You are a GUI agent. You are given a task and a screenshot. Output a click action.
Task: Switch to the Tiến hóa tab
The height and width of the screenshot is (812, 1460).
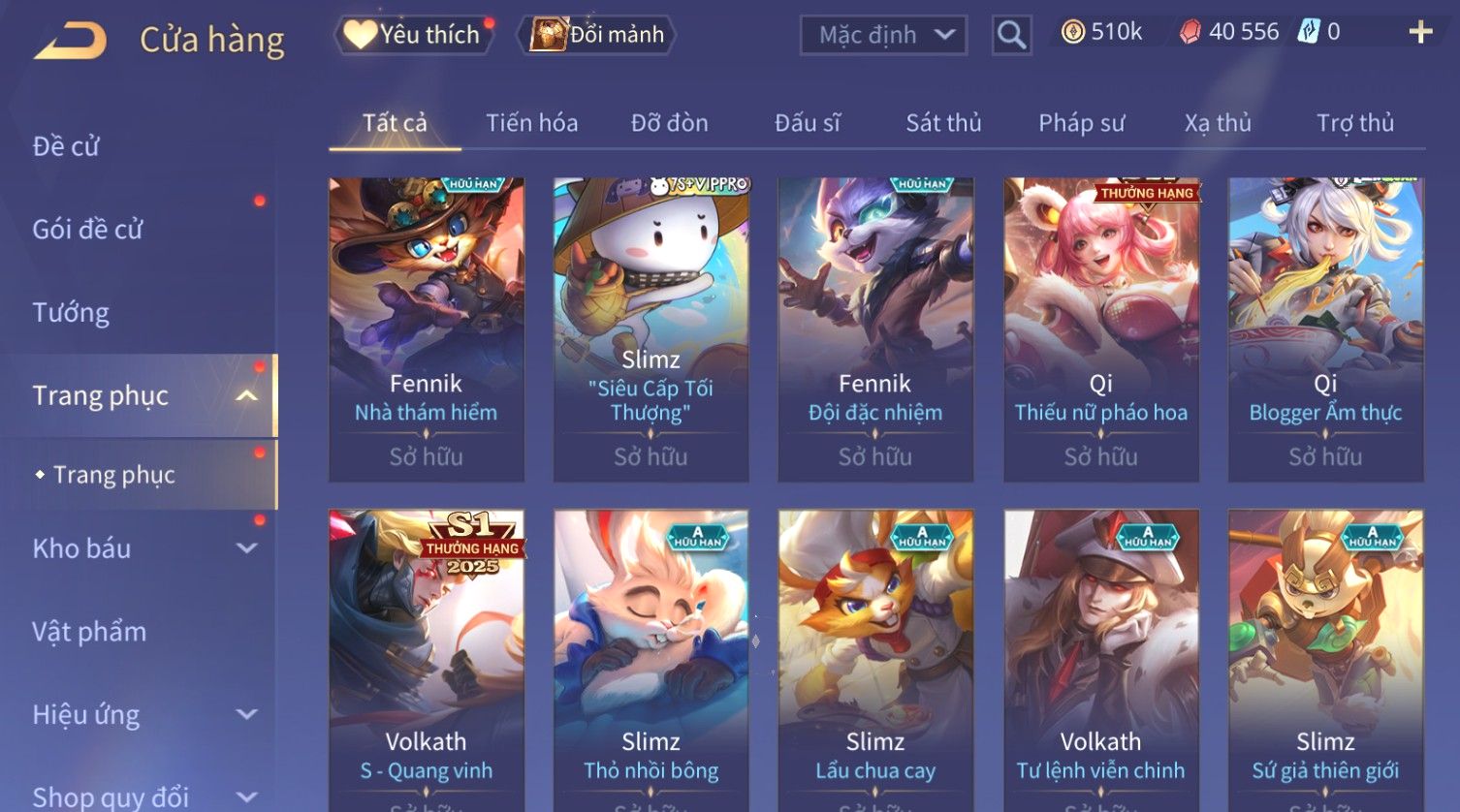pos(531,123)
